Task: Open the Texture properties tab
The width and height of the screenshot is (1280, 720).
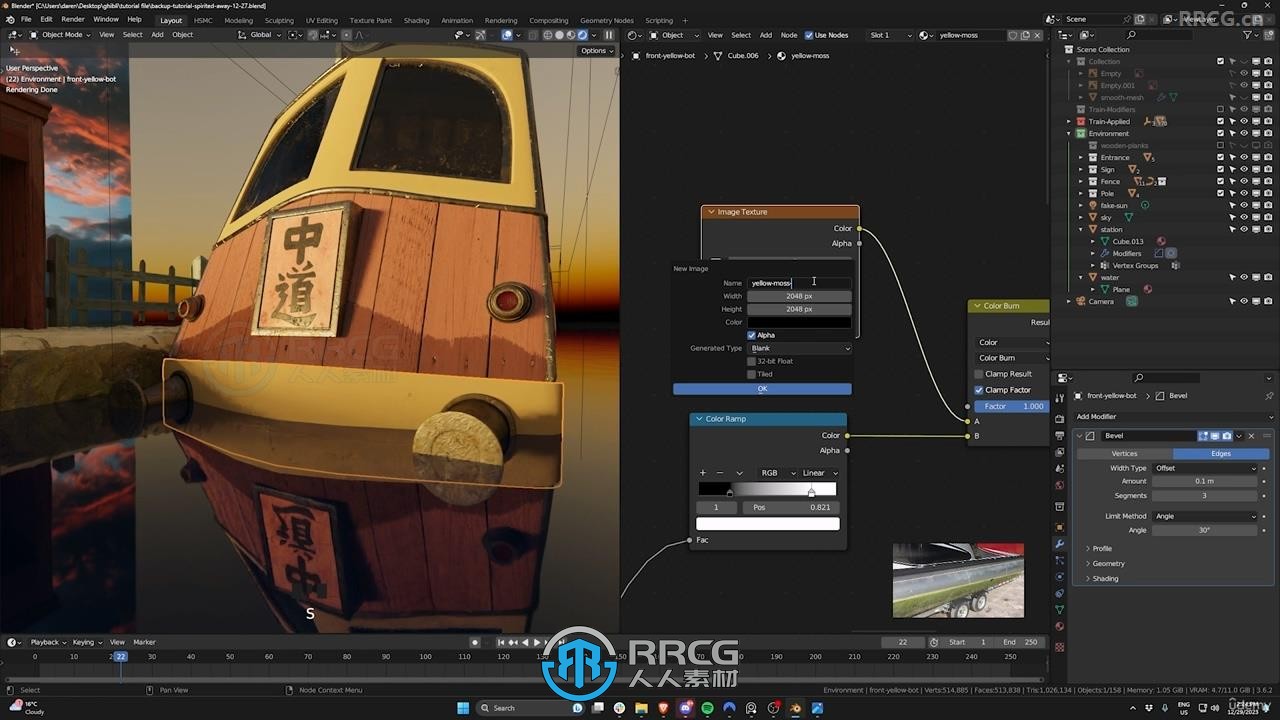Action: (1060, 647)
